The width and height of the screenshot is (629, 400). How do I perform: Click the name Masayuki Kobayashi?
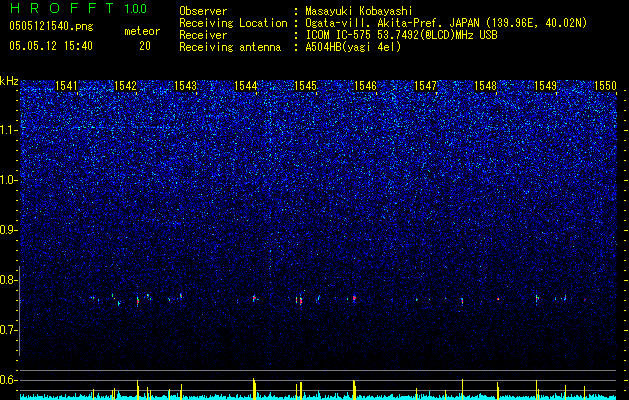(x=359, y=11)
